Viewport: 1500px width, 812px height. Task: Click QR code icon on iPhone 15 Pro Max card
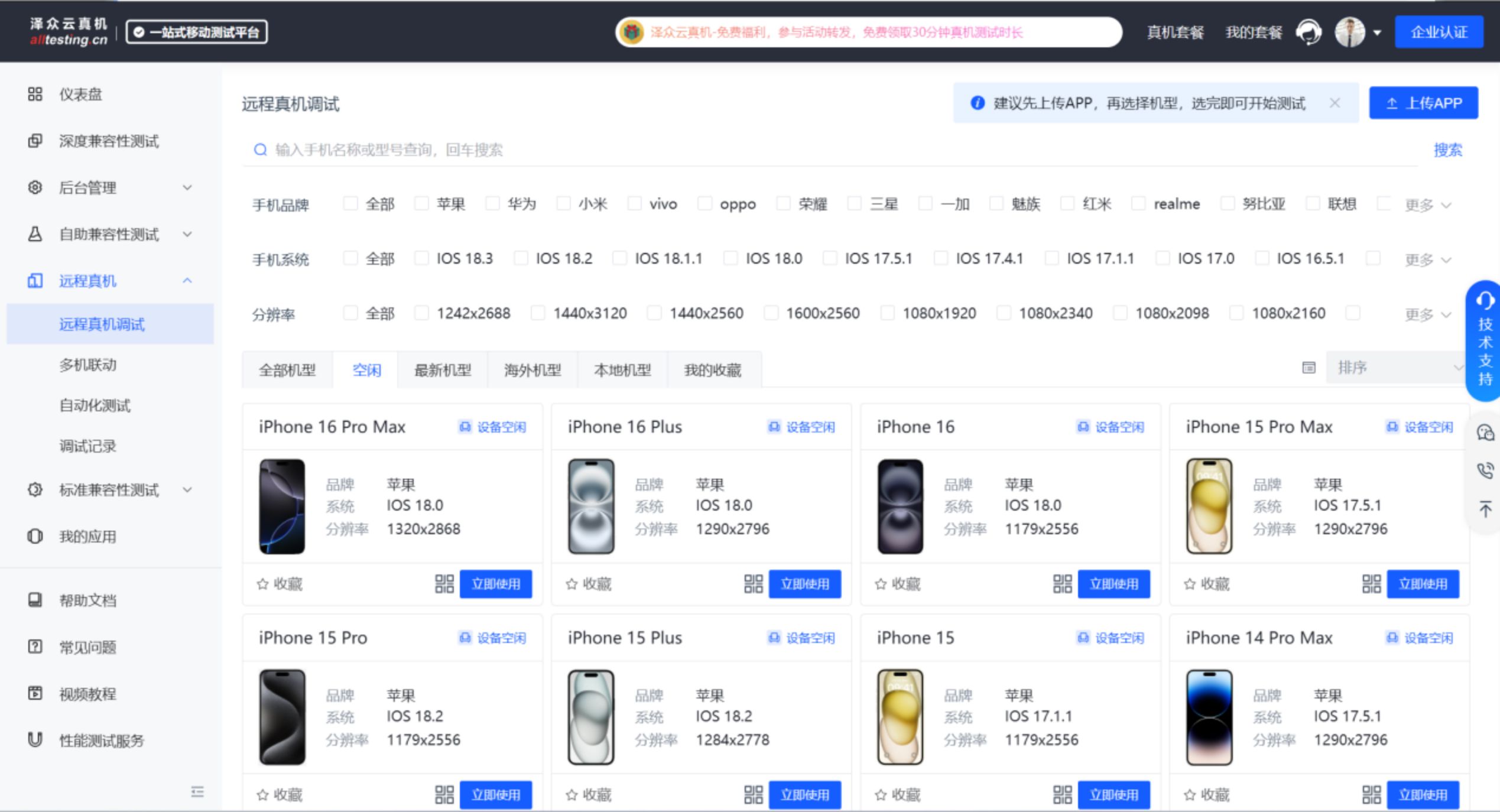pyautogui.click(x=1371, y=584)
